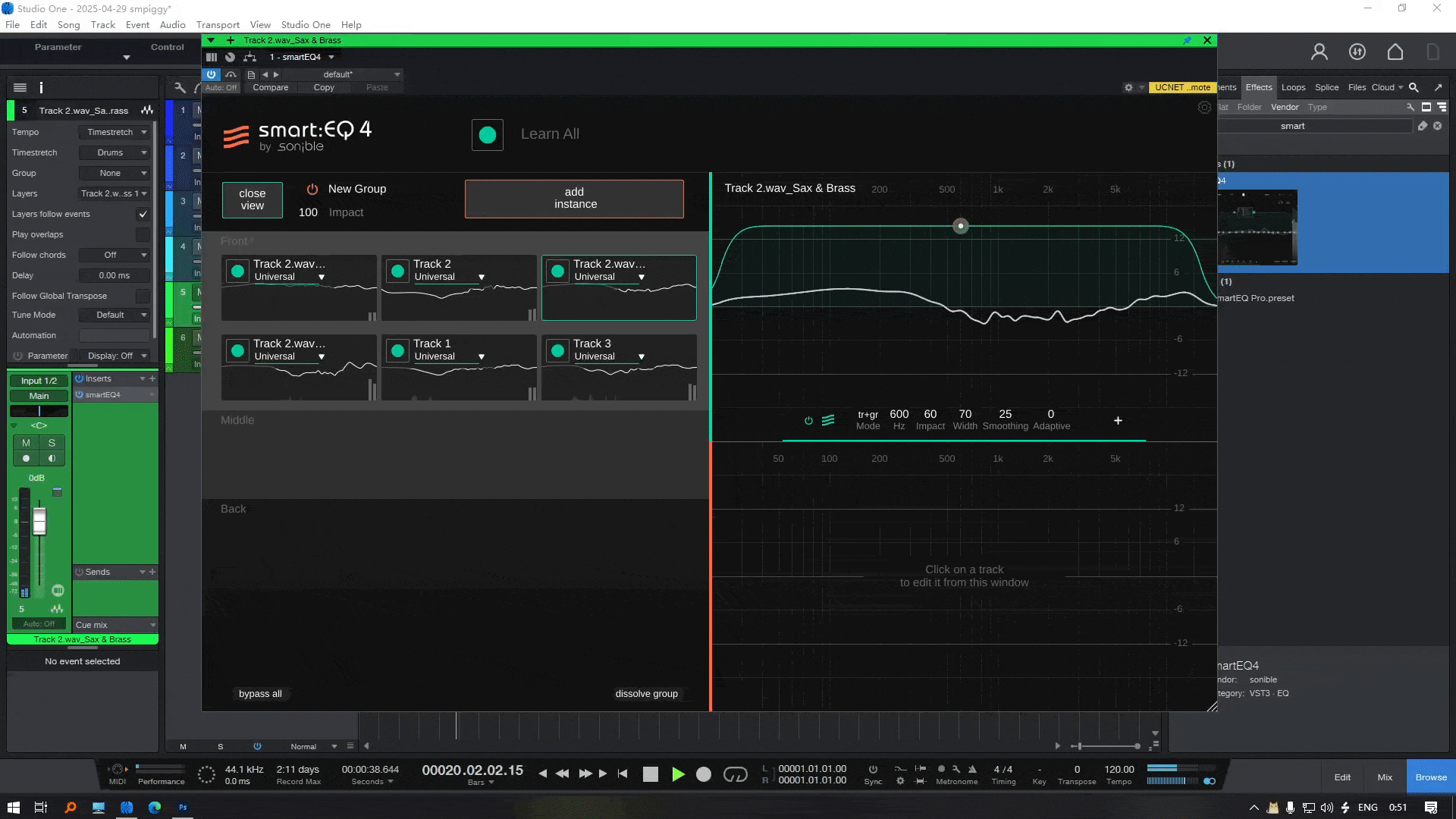The height and width of the screenshot is (819, 1456).
Task: Click the Compare button
Action: point(271,88)
